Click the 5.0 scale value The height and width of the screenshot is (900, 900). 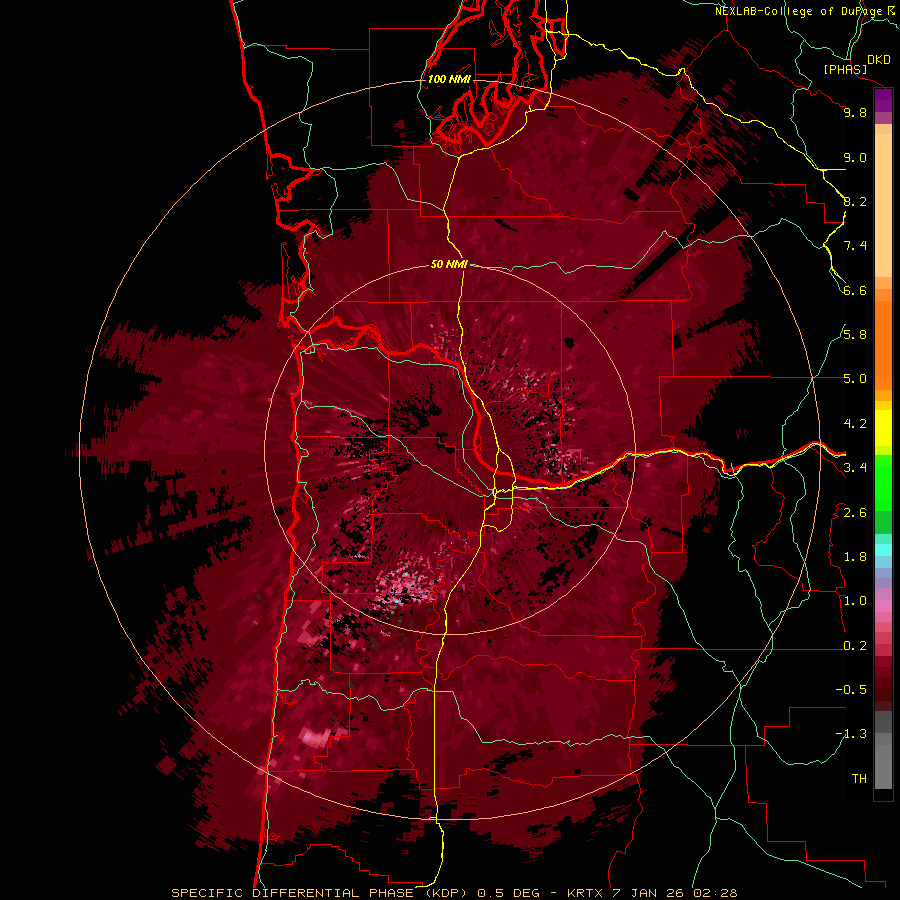click(x=855, y=379)
